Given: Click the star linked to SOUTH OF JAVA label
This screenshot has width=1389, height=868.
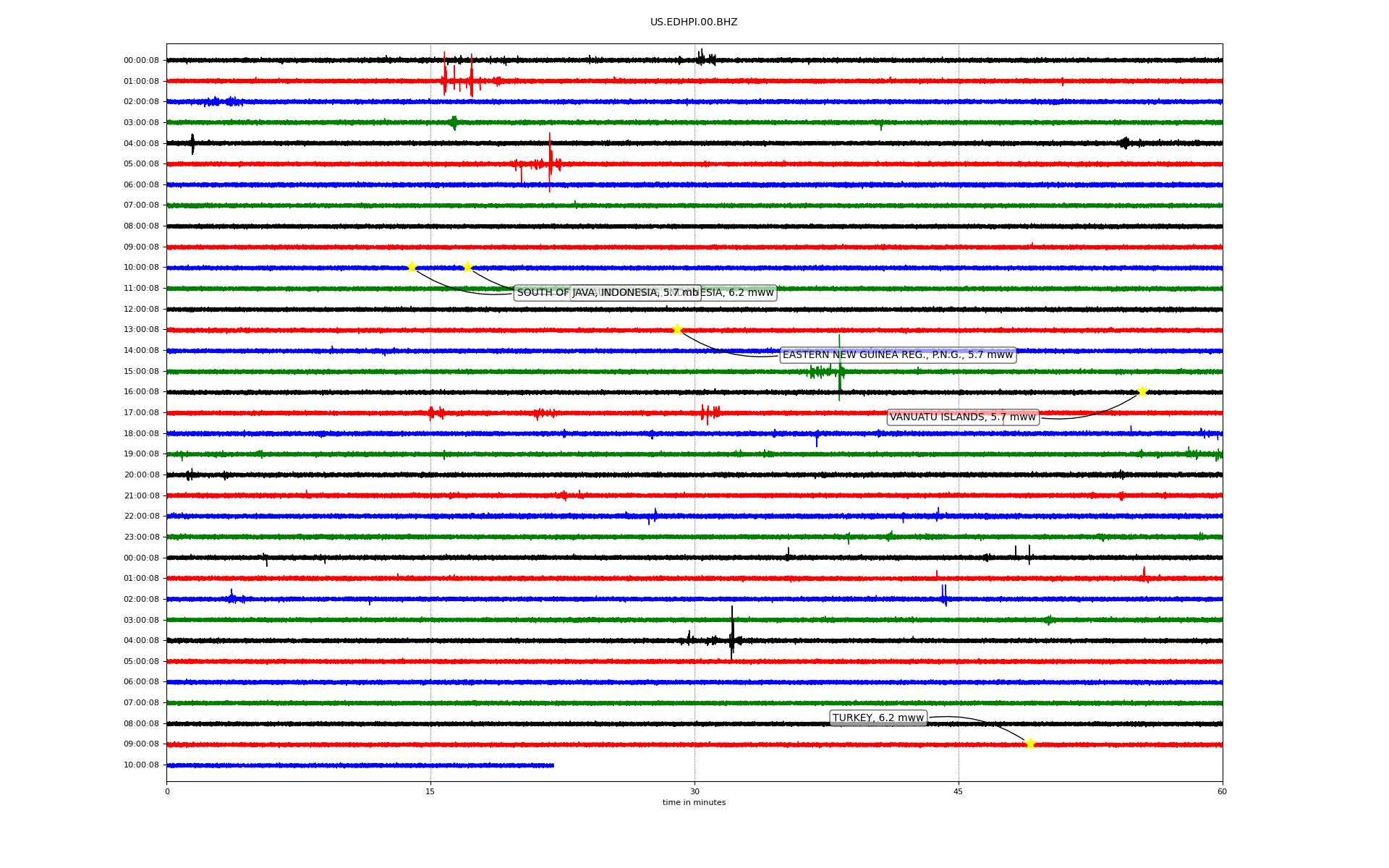Looking at the screenshot, I should [x=412, y=267].
